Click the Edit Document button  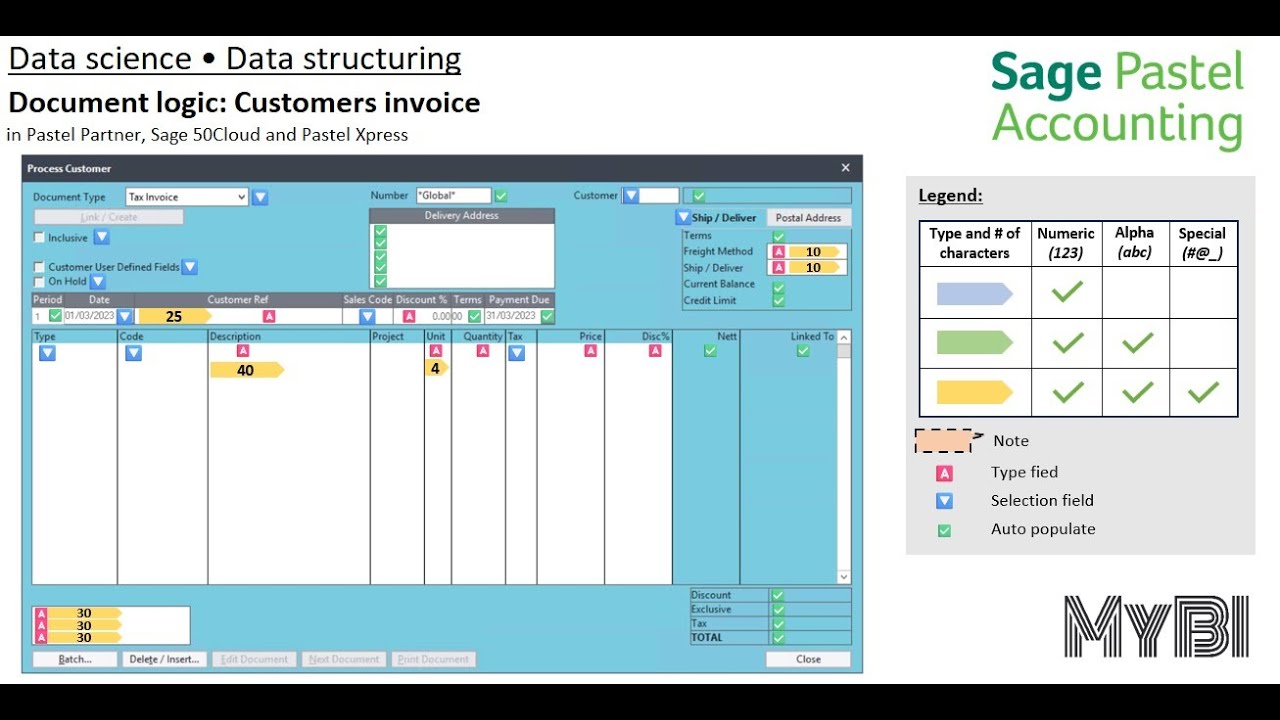coord(254,659)
